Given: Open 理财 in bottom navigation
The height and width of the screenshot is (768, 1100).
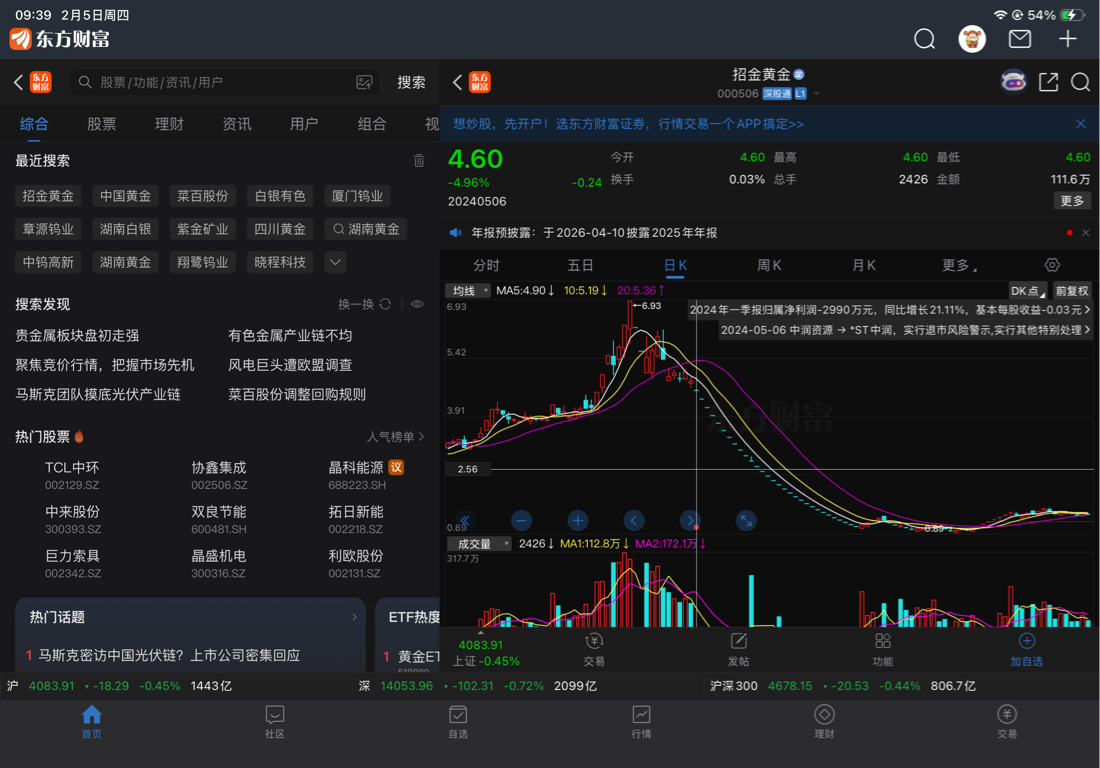Looking at the screenshot, I should (x=824, y=722).
